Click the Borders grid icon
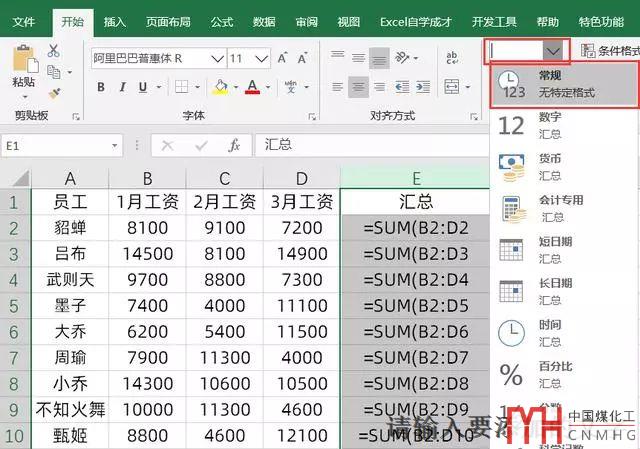 182,88
